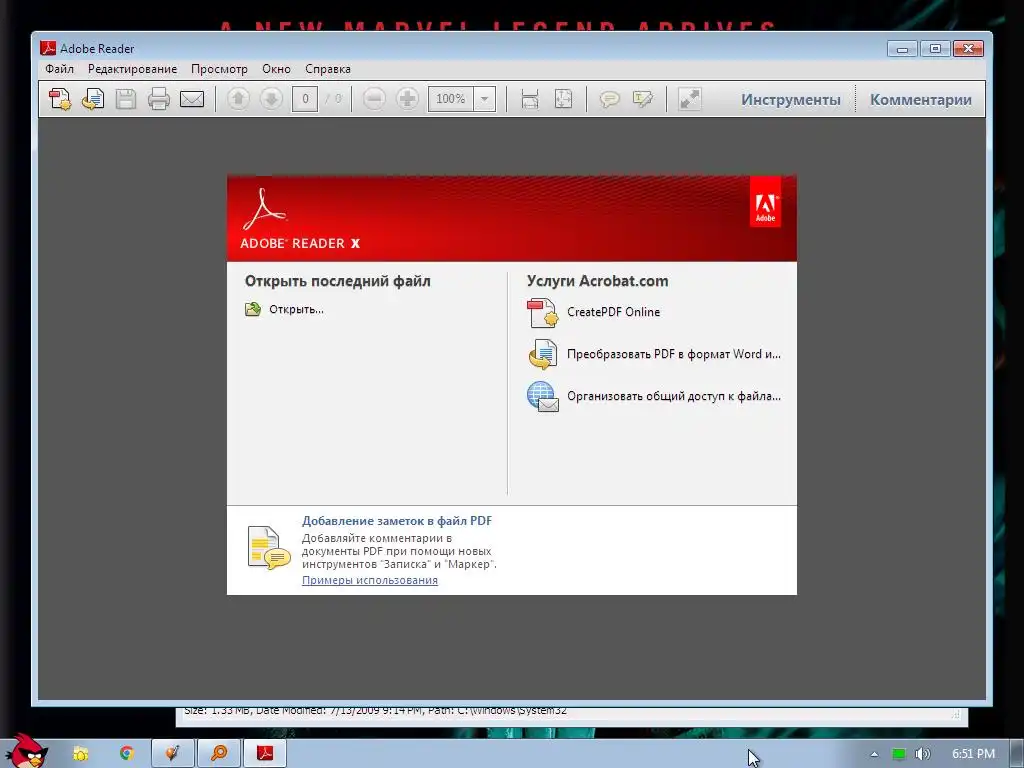Open the Файл menu

tap(59, 69)
